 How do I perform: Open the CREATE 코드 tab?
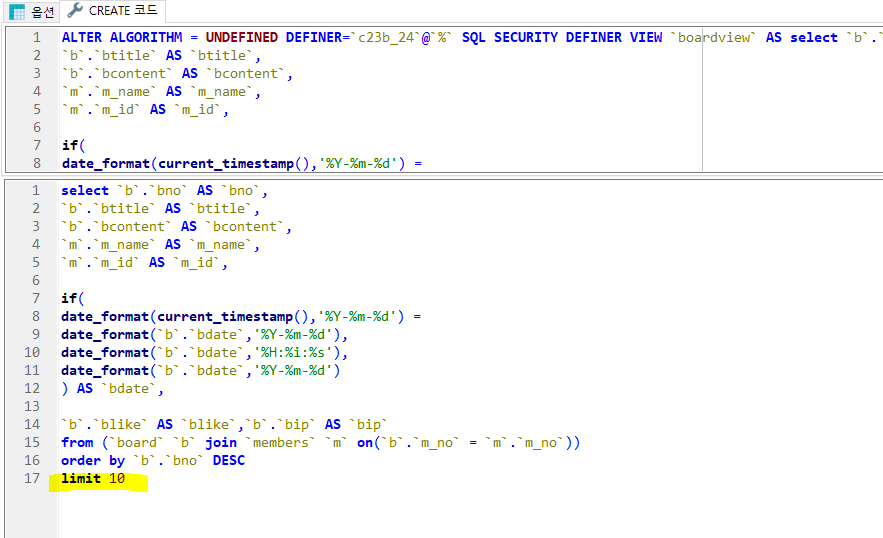113,11
